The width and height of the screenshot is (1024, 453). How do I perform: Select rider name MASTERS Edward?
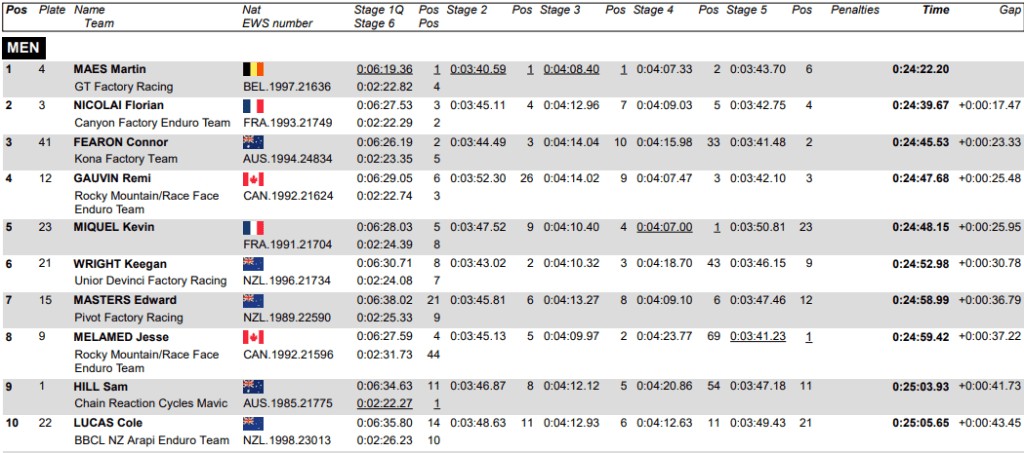[x=125, y=300]
